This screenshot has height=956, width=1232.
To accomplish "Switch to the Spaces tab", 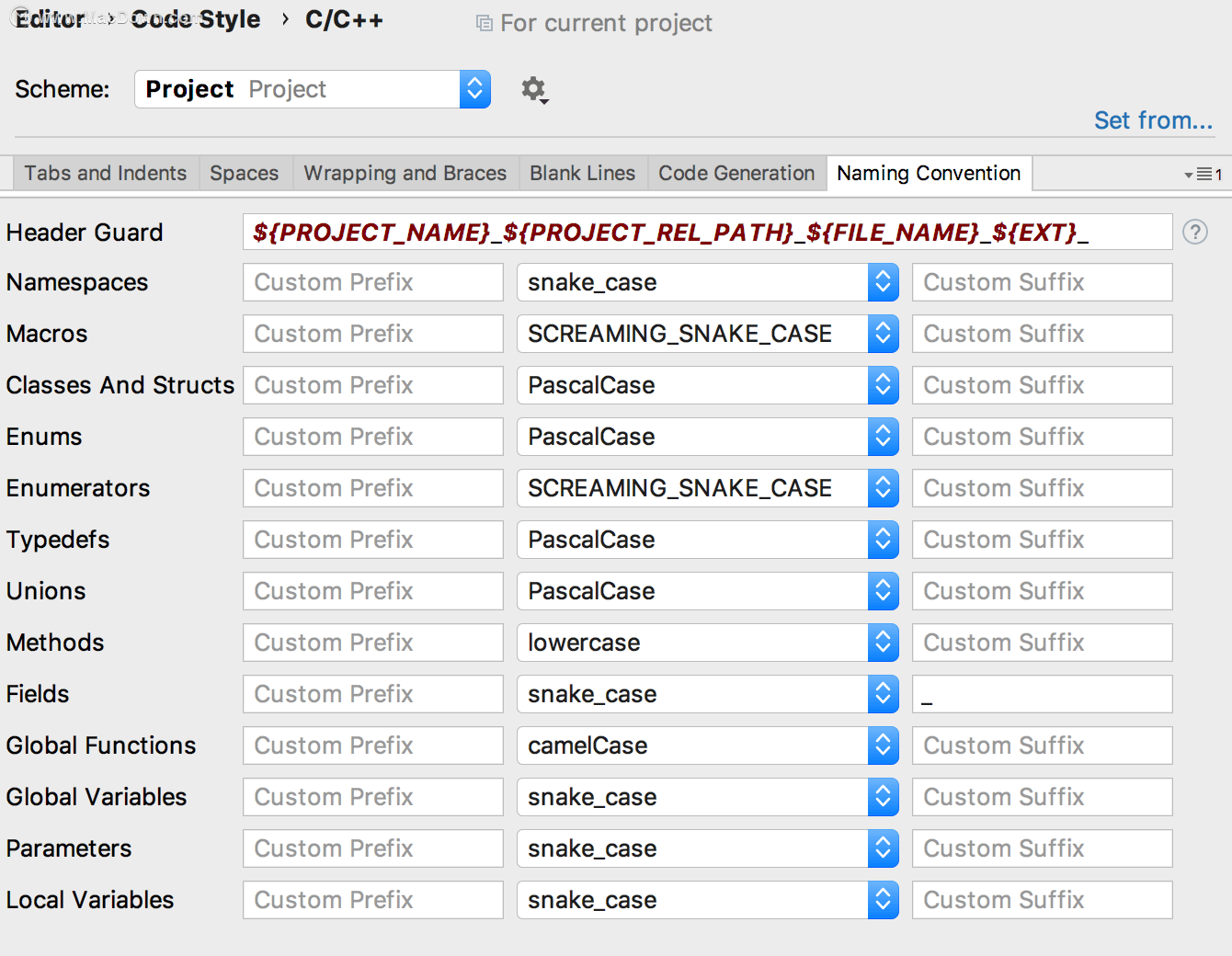I will [x=245, y=173].
